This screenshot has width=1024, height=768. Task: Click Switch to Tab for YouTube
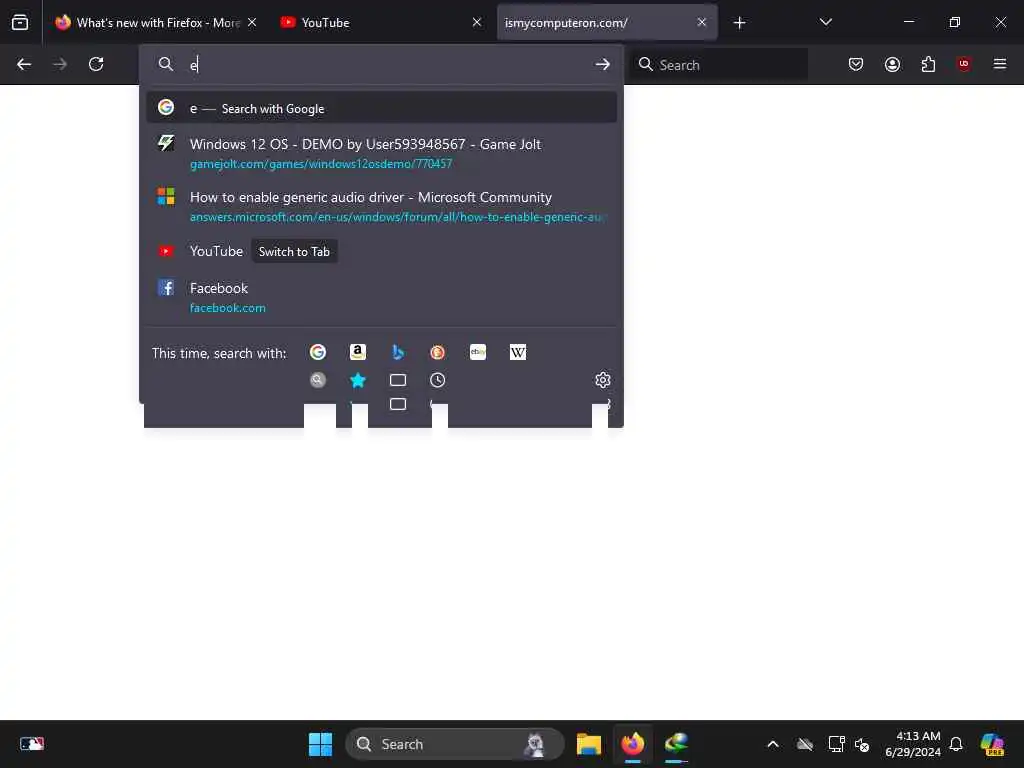pos(294,251)
